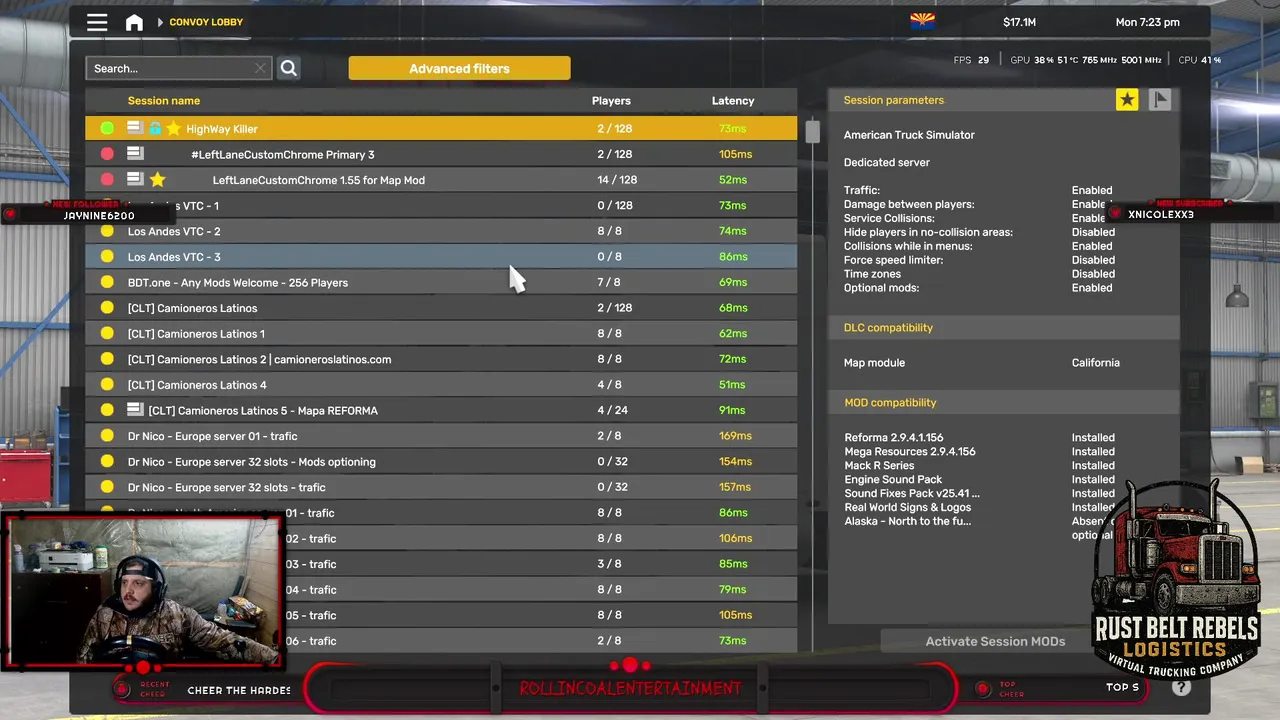Select LeftLaneCustomChrome 1.55 for Map Mod
1280x720 pixels.
click(441, 180)
